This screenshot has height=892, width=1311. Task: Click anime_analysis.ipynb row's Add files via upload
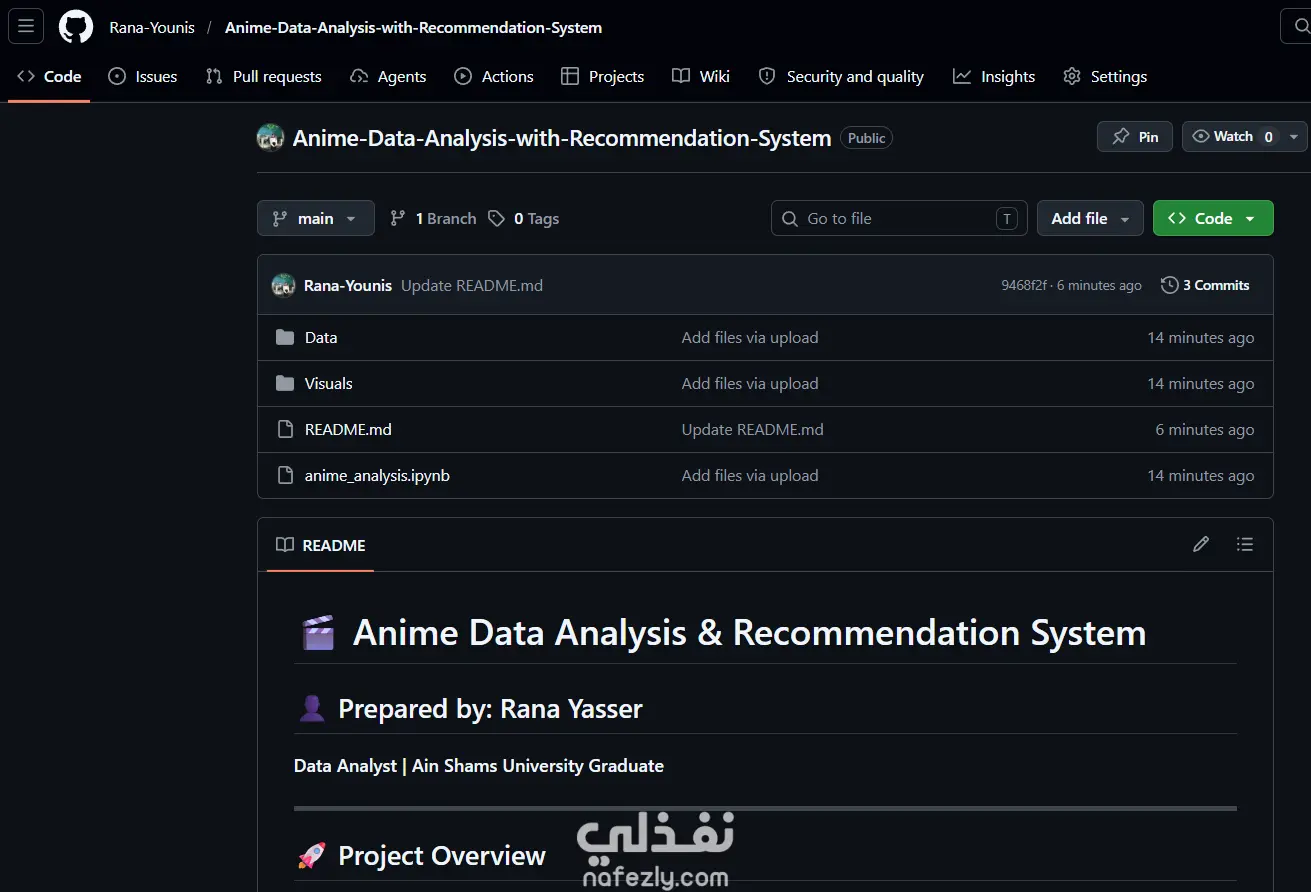click(750, 476)
